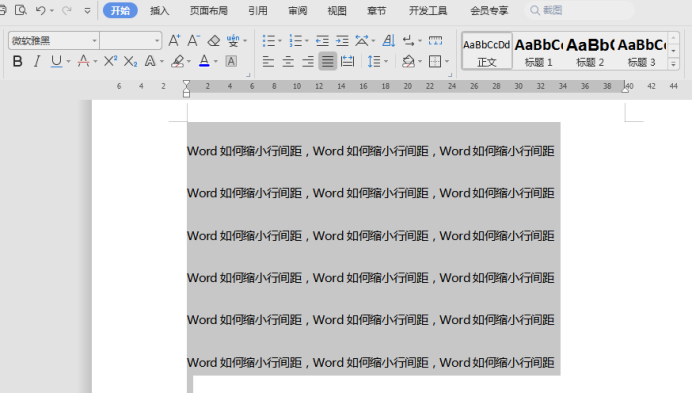
Task: Switch to the 插入 tab
Action: coord(159,10)
